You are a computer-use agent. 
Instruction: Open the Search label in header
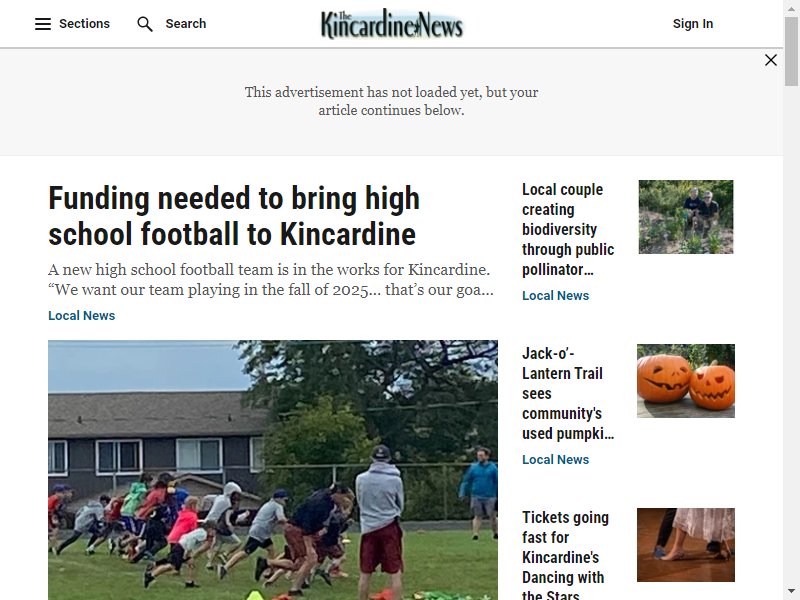[186, 24]
